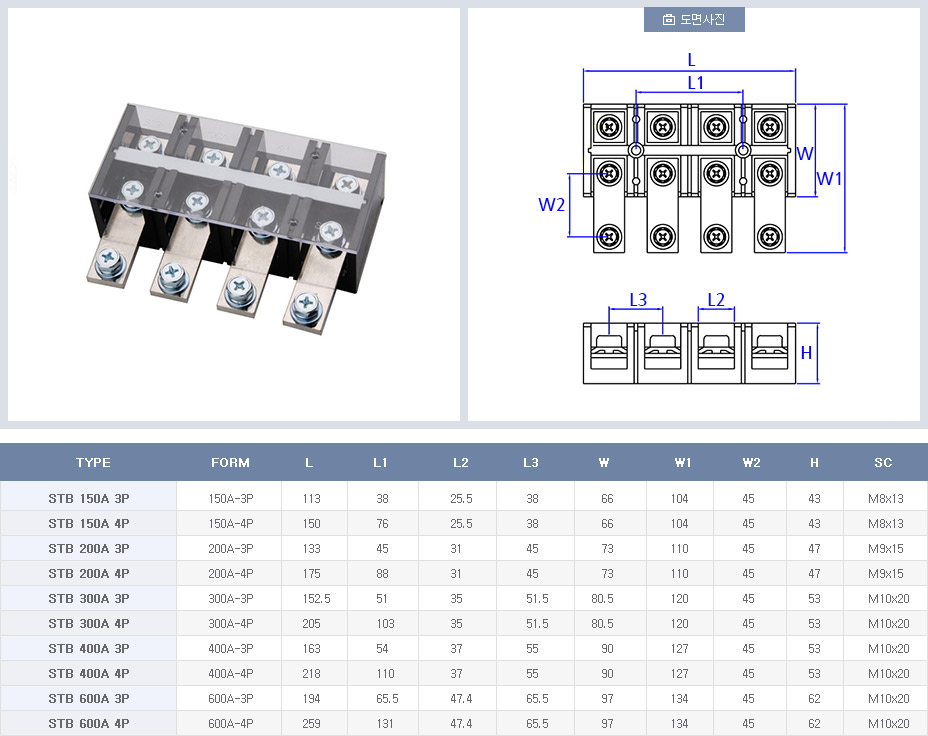The width and height of the screenshot is (928, 736).
Task: Select the STB 400A 4P type cell
Action: click(89, 673)
